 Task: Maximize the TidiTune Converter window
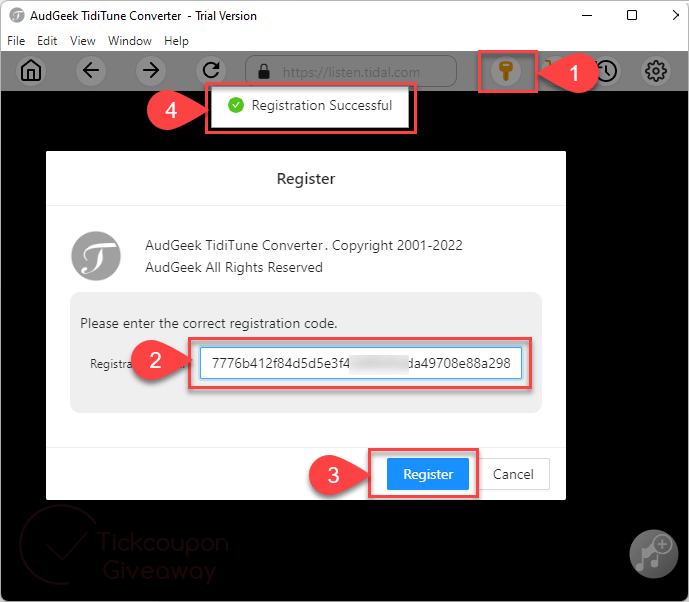point(632,15)
